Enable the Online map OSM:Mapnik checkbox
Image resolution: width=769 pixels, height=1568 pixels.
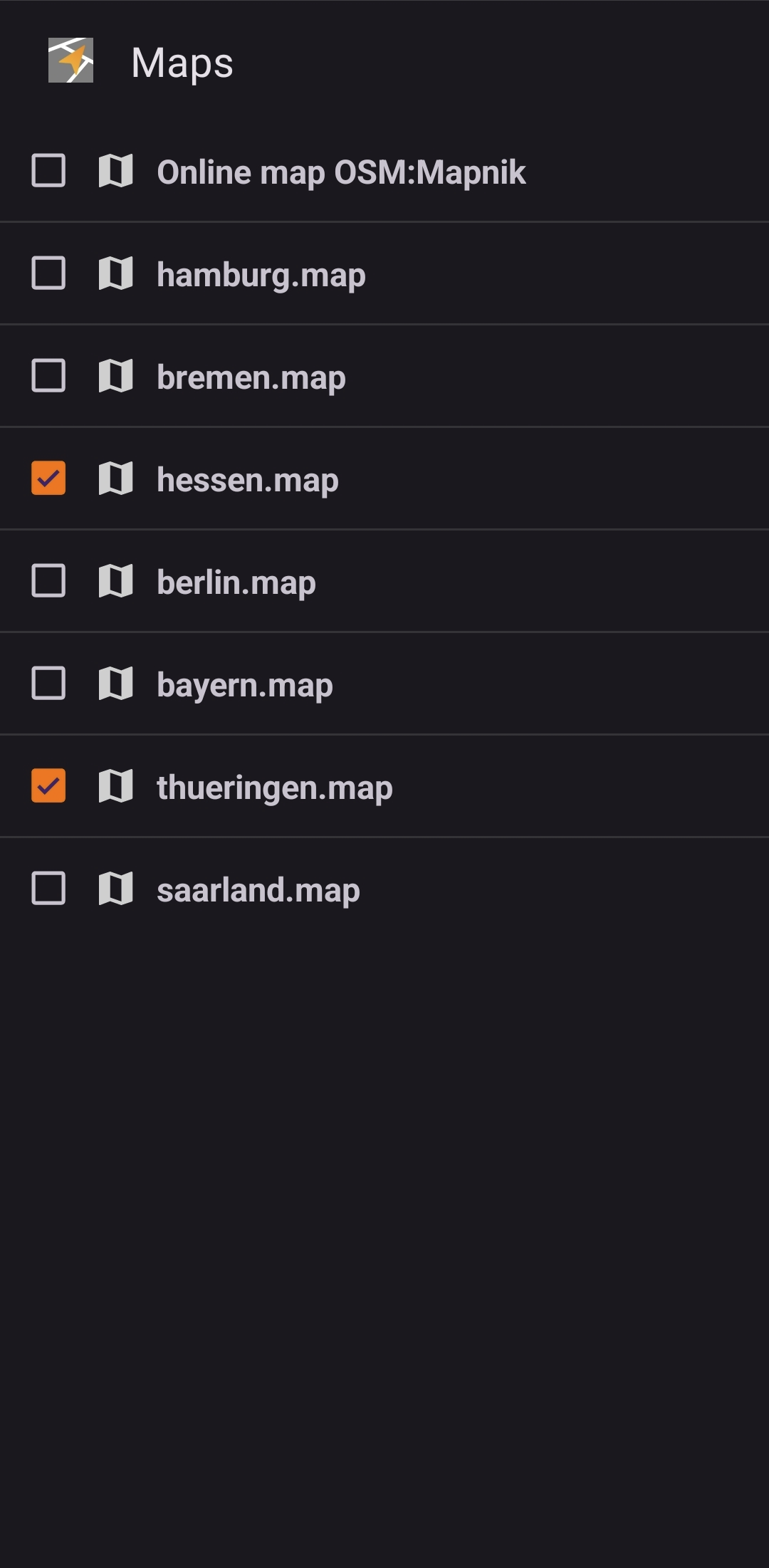pyautogui.click(x=48, y=171)
